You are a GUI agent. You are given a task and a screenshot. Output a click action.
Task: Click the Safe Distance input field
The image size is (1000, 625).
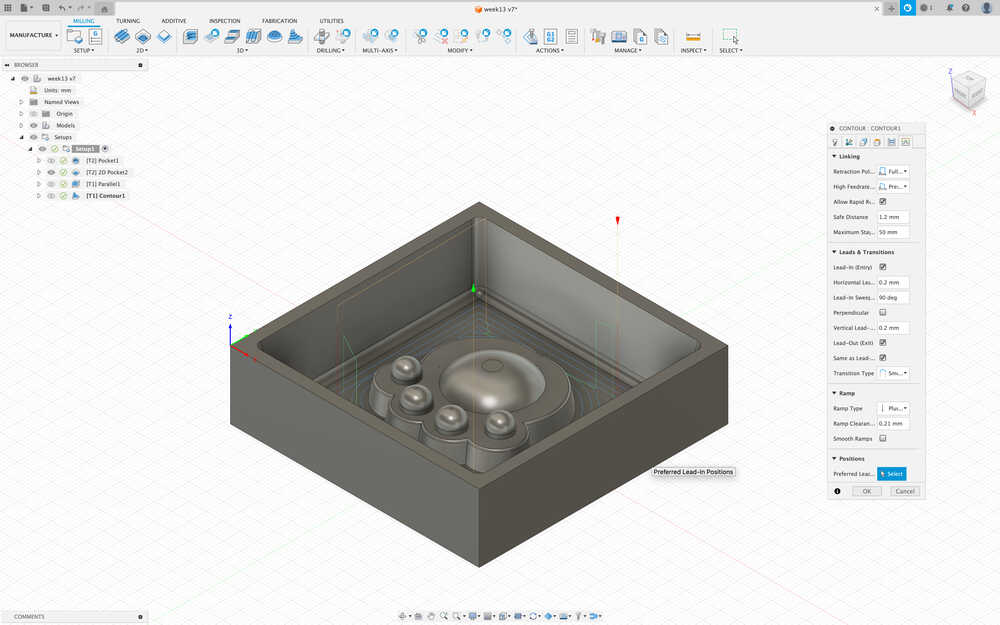pos(893,217)
